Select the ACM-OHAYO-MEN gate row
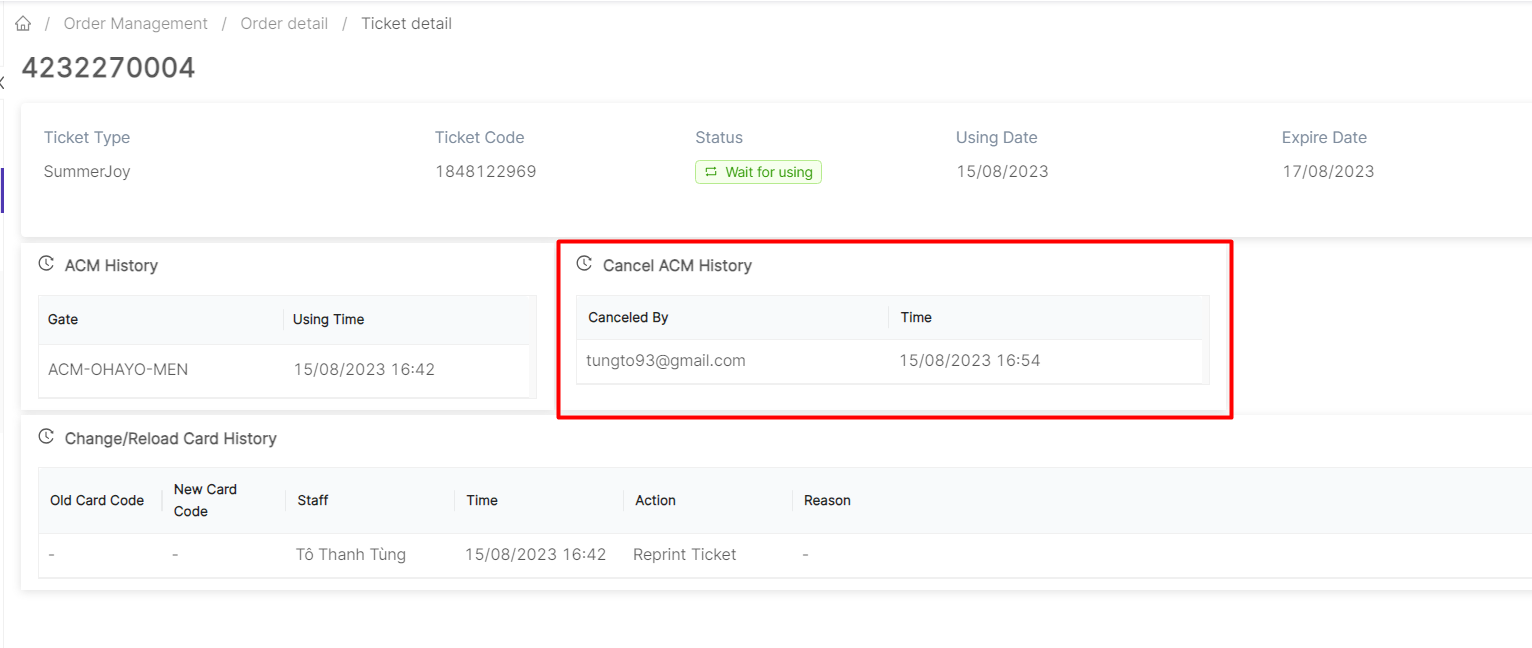Image resolution: width=1532 pixels, height=648 pixels. (118, 369)
